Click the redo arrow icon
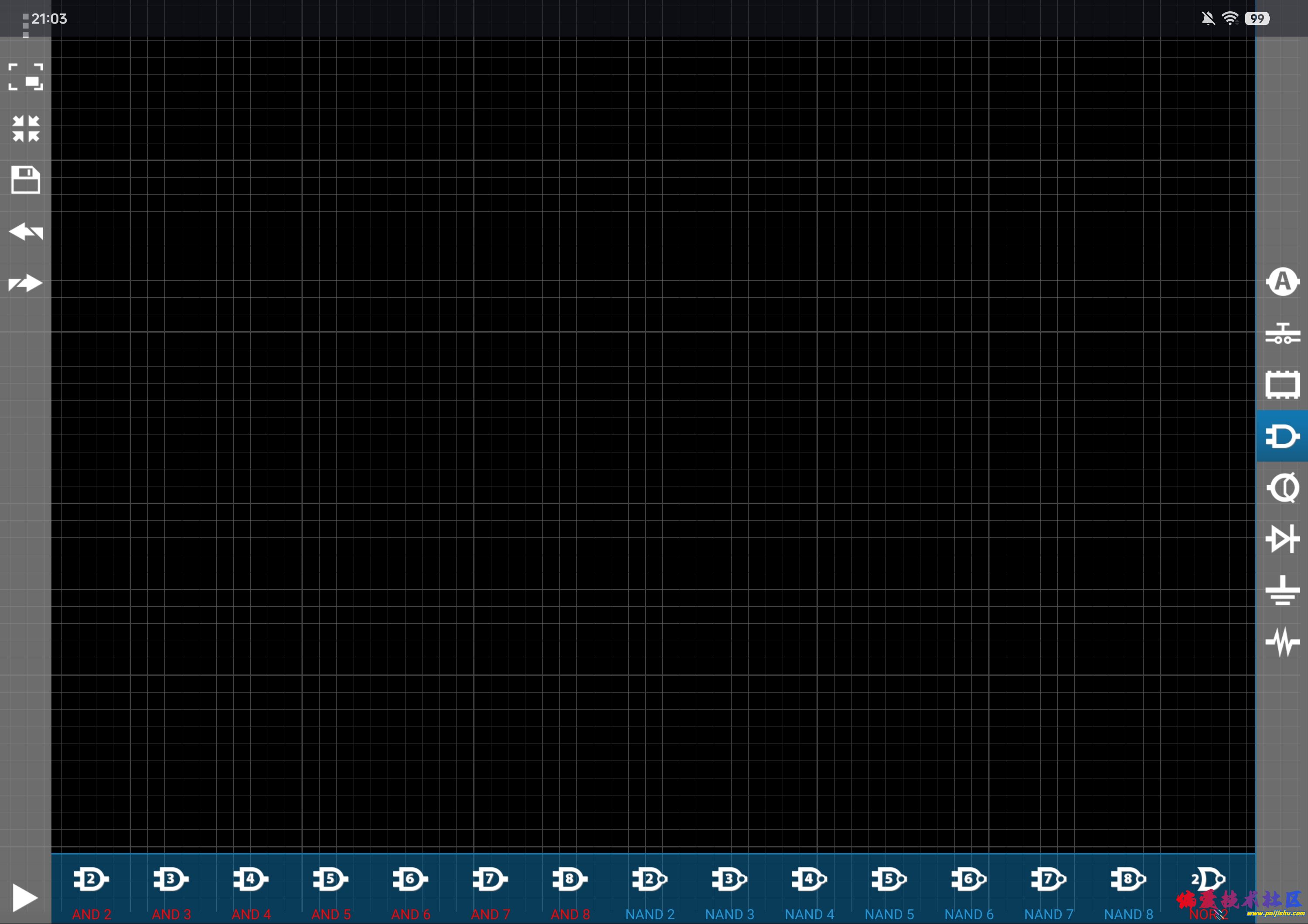This screenshot has height=924, width=1308. coord(26,283)
